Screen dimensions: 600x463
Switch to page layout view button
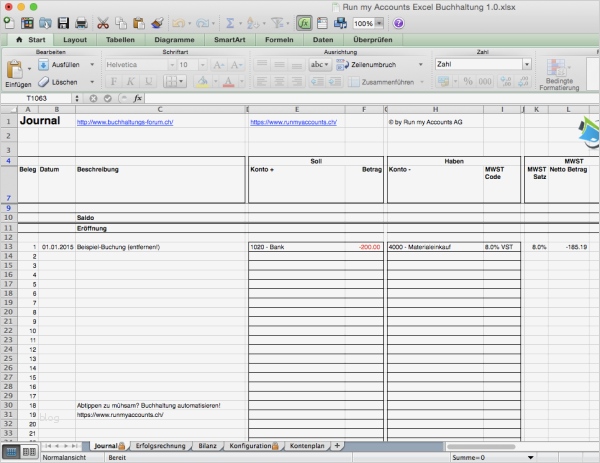pos(29,452)
